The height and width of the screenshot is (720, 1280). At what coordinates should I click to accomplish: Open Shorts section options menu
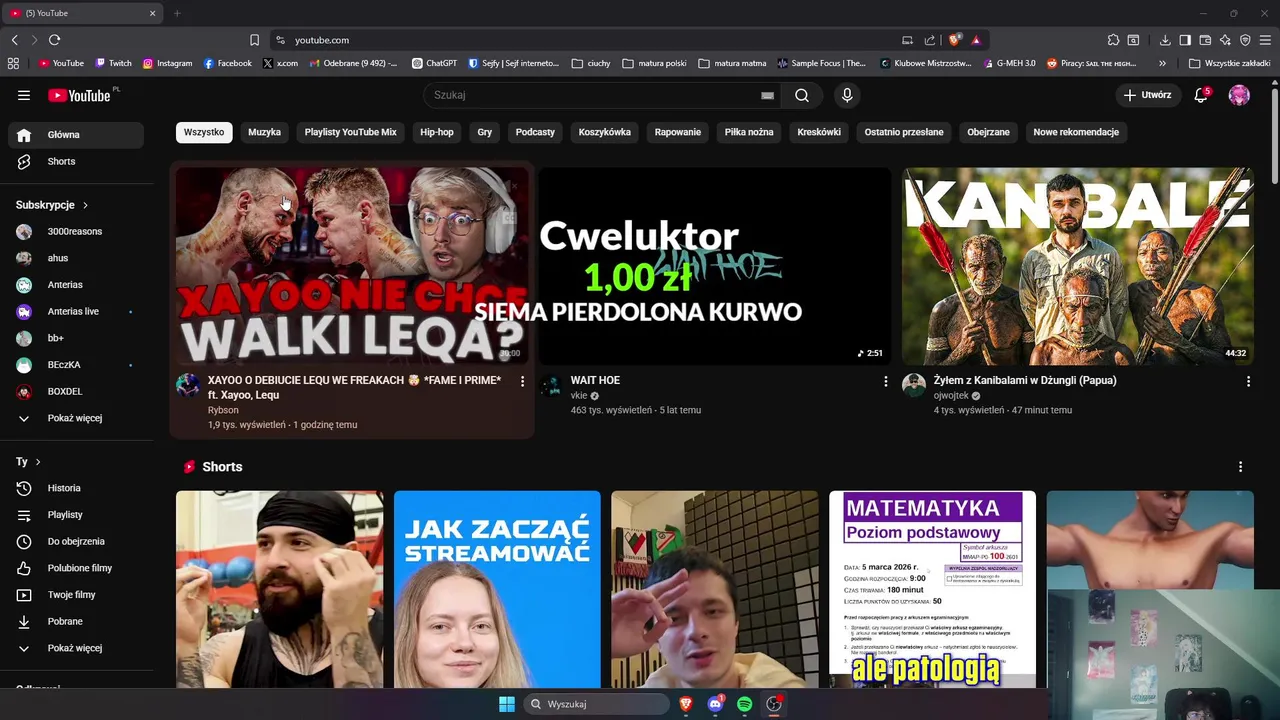click(x=1240, y=467)
